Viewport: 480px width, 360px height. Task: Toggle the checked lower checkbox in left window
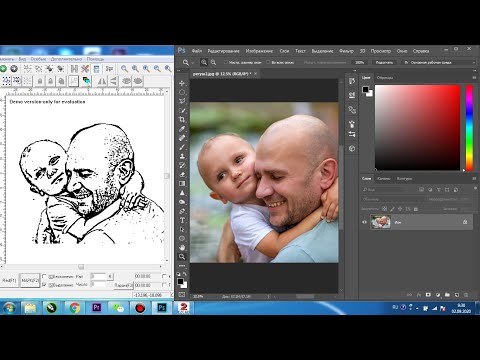[44, 285]
